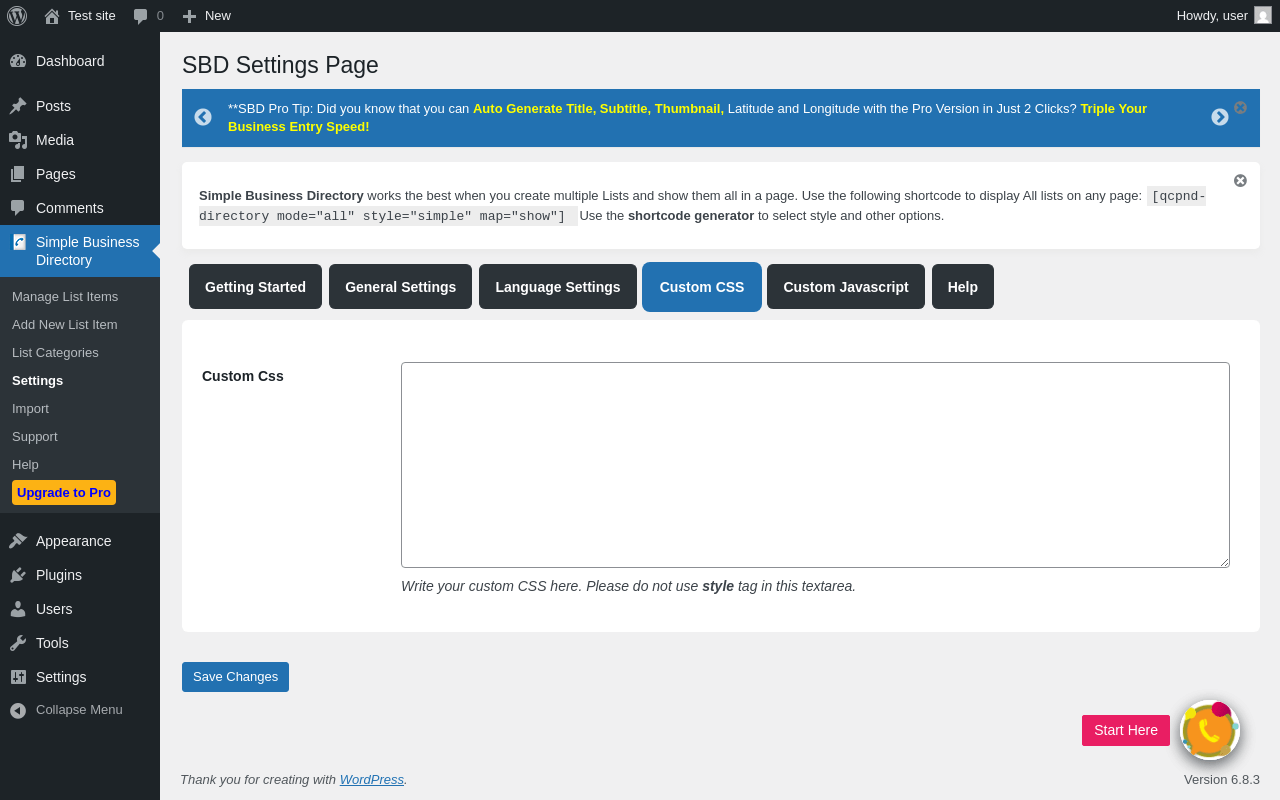Click the Start Here button
The height and width of the screenshot is (800, 1280).
tap(1126, 730)
